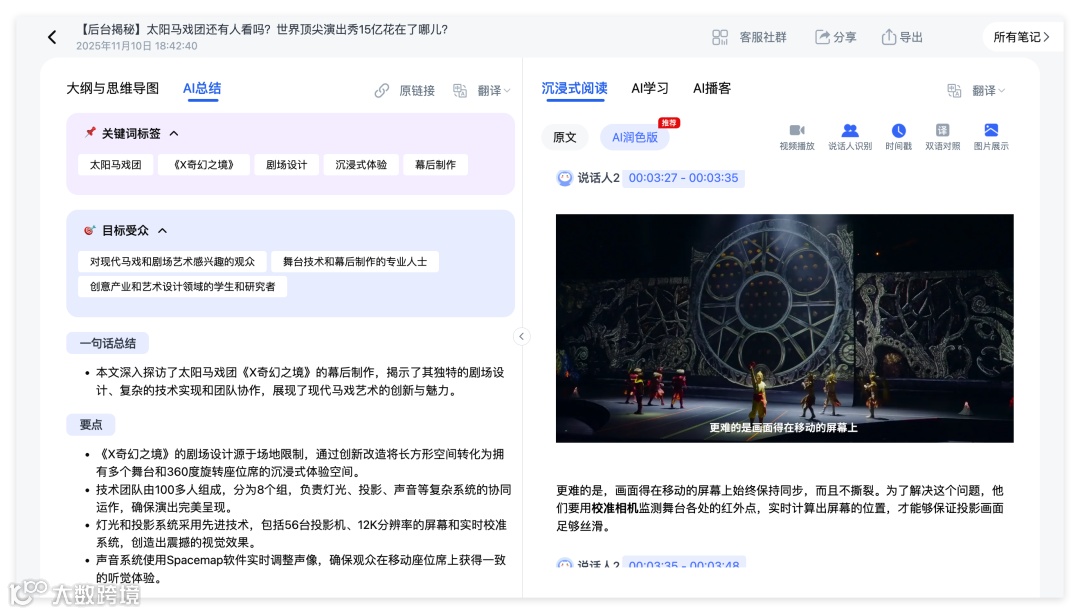Viewport: 1080px width, 614px height.
Task: Switch to the AI学习 tab
Action: pos(650,88)
